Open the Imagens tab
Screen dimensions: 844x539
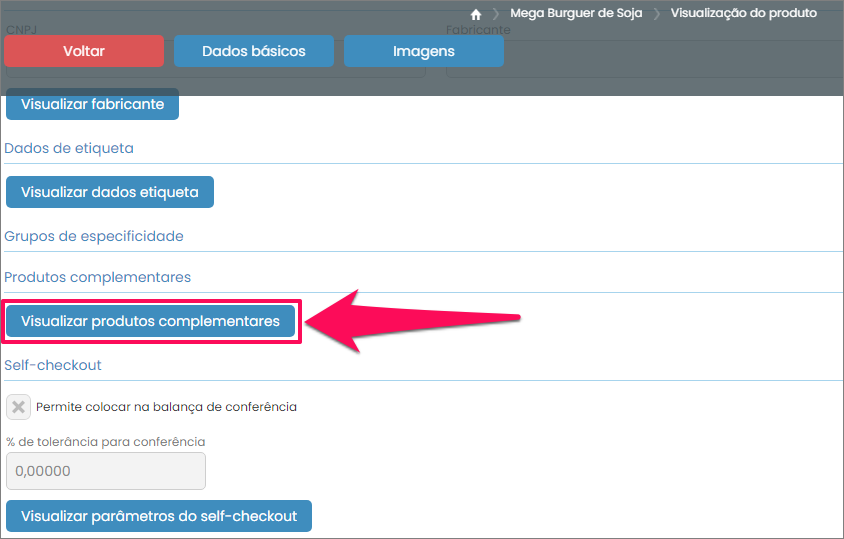pyautogui.click(x=423, y=51)
